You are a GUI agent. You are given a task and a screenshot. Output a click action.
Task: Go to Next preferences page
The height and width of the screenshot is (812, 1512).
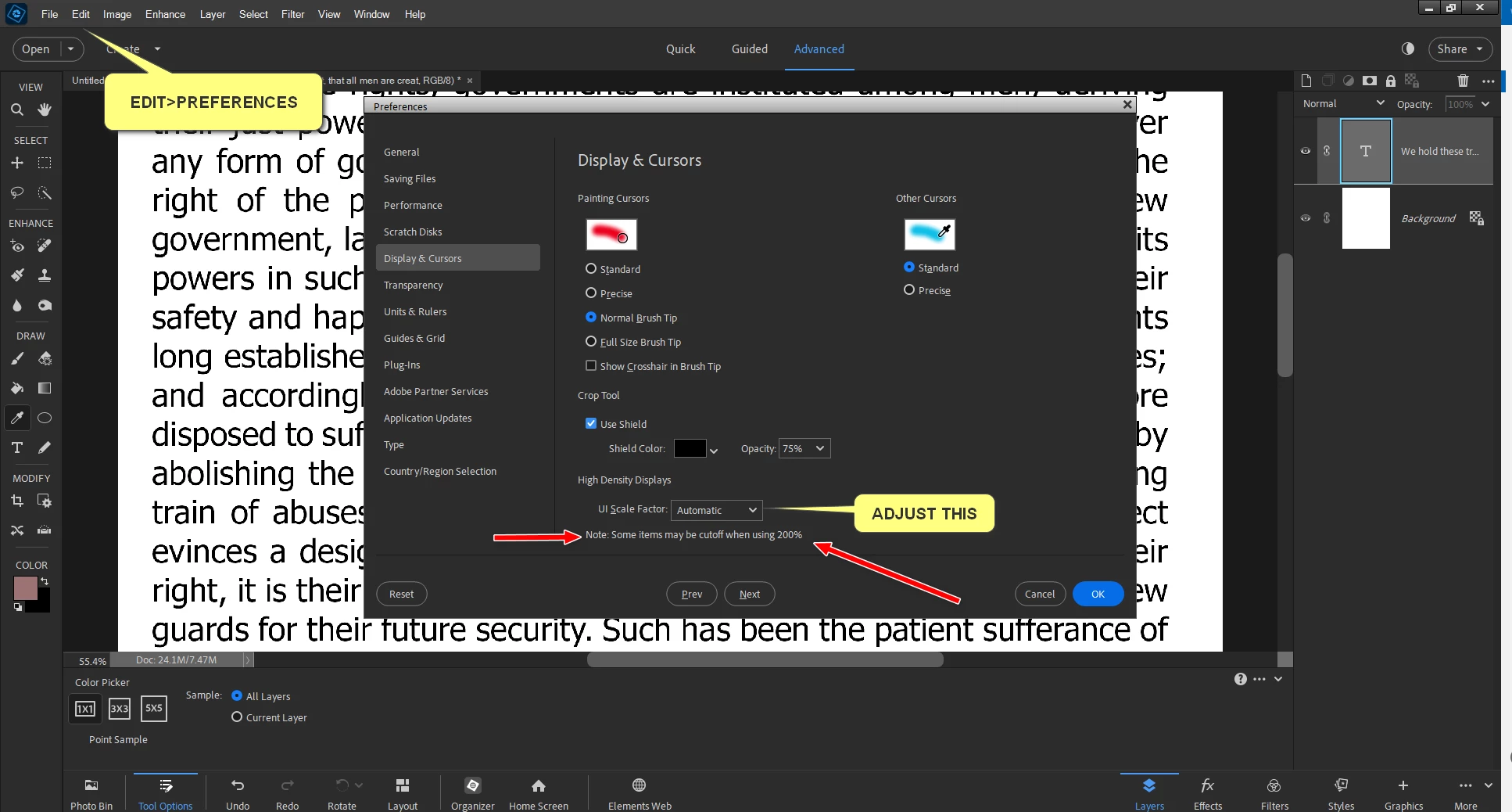click(x=749, y=594)
